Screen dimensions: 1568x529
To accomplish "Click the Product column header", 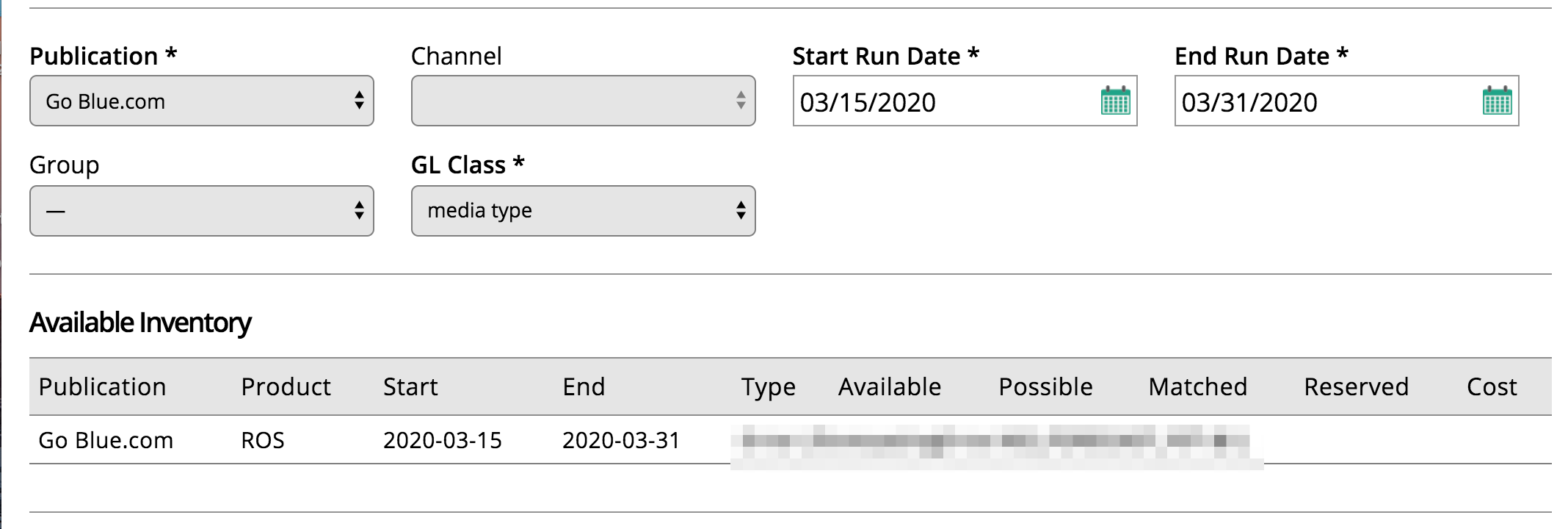I will click(x=286, y=386).
